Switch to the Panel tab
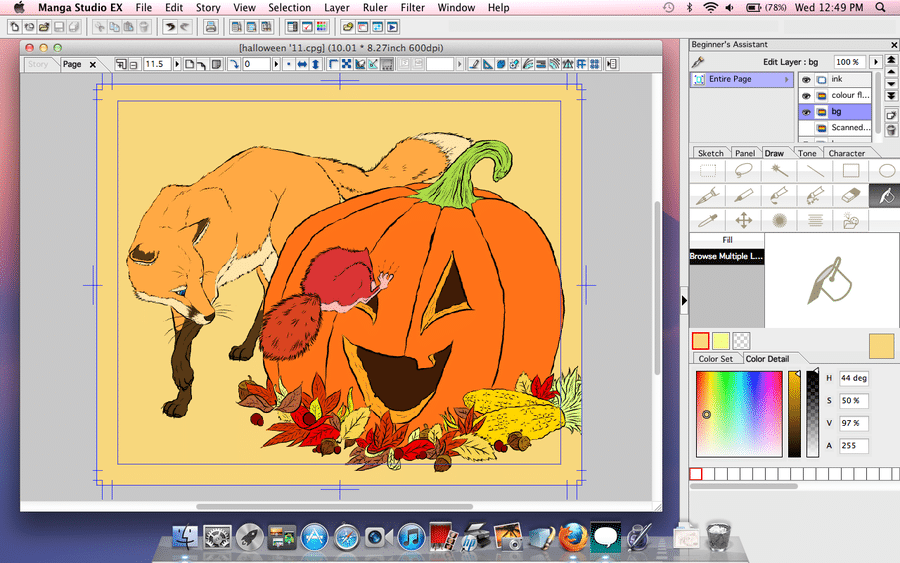This screenshot has height=563, width=900. (x=744, y=153)
